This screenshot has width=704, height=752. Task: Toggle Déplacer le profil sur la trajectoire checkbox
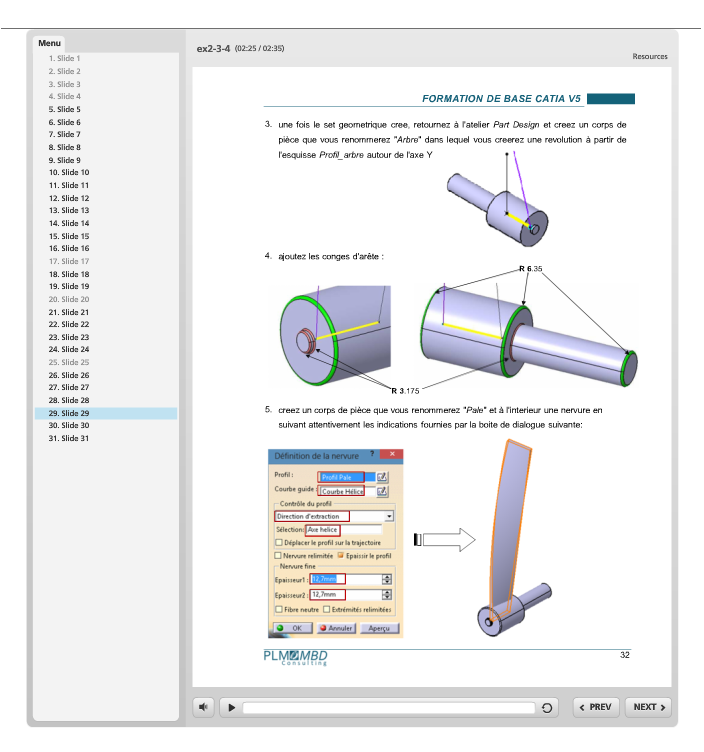pyautogui.click(x=279, y=542)
